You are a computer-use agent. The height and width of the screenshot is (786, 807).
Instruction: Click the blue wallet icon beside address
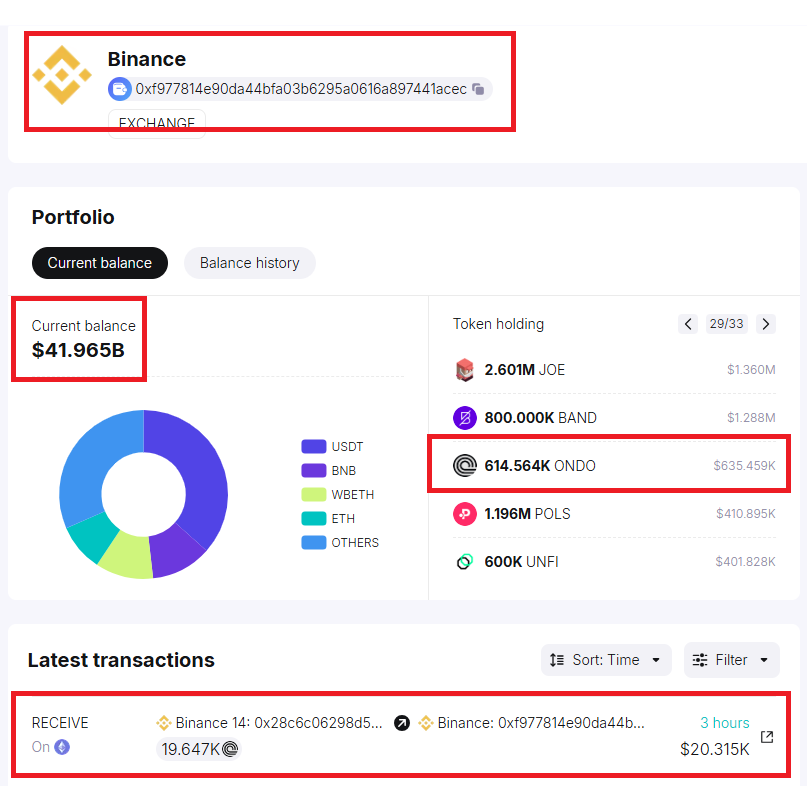(119, 89)
